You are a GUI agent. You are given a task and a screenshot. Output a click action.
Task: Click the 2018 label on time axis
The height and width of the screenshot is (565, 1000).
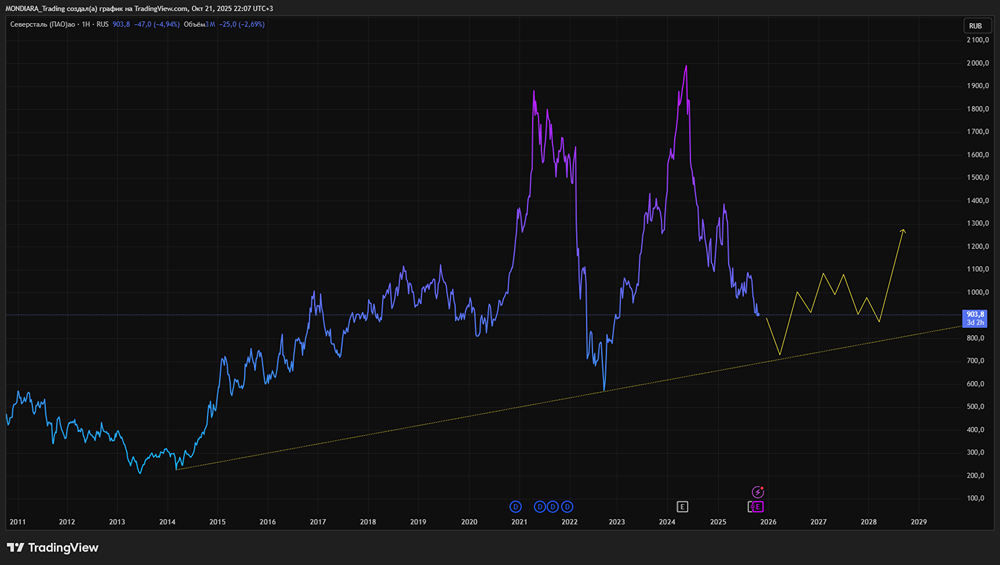(x=368, y=522)
